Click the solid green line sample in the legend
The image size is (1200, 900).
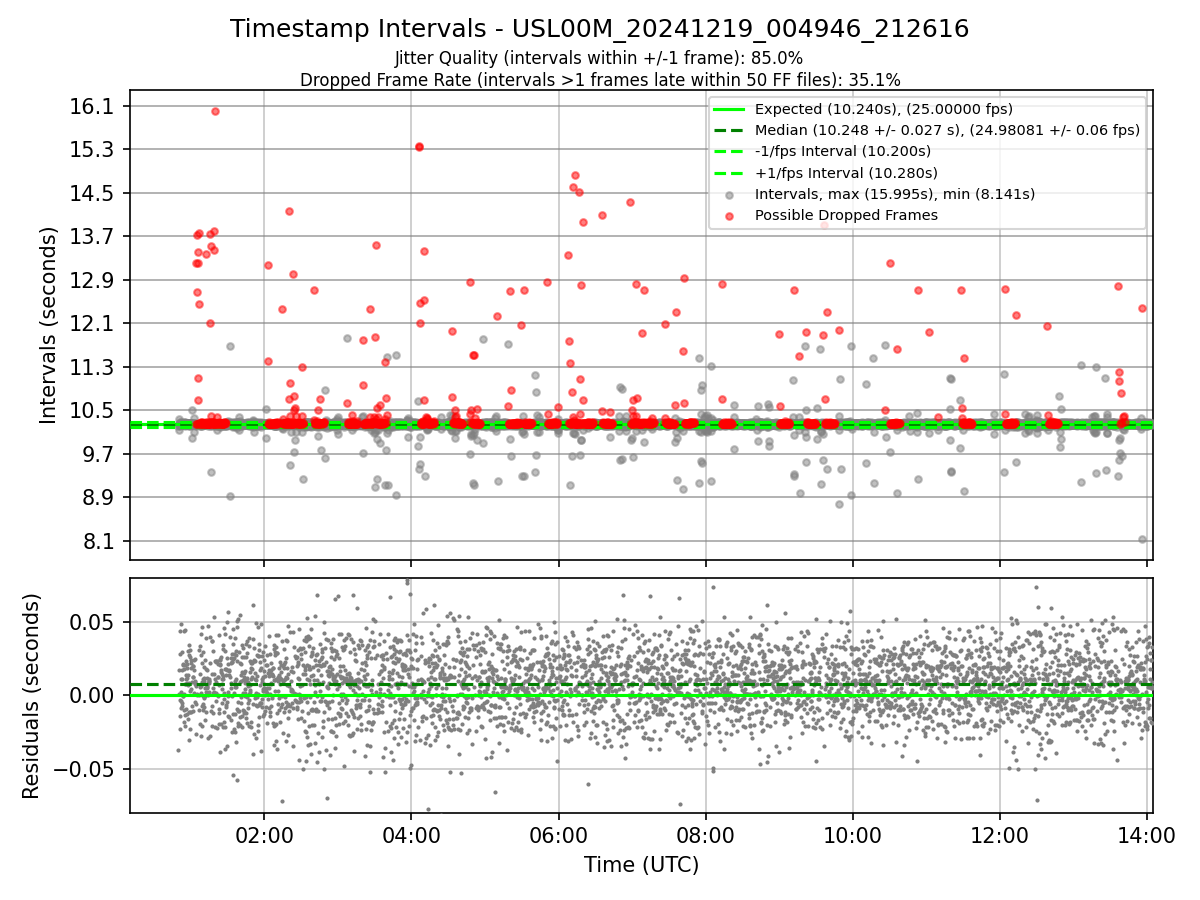tap(730, 109)
